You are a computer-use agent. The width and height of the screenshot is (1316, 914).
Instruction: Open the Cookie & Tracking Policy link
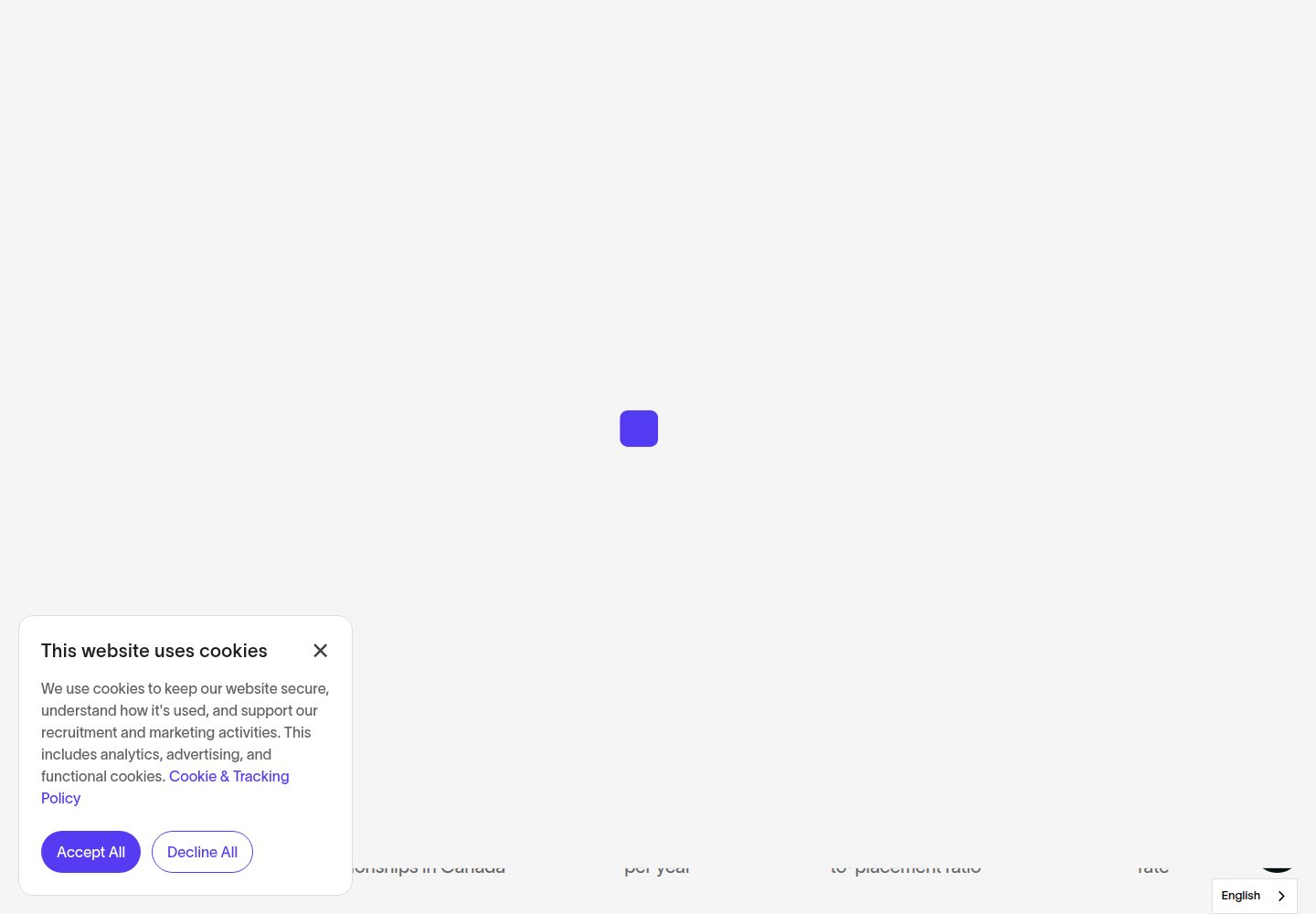pos(164,787)
